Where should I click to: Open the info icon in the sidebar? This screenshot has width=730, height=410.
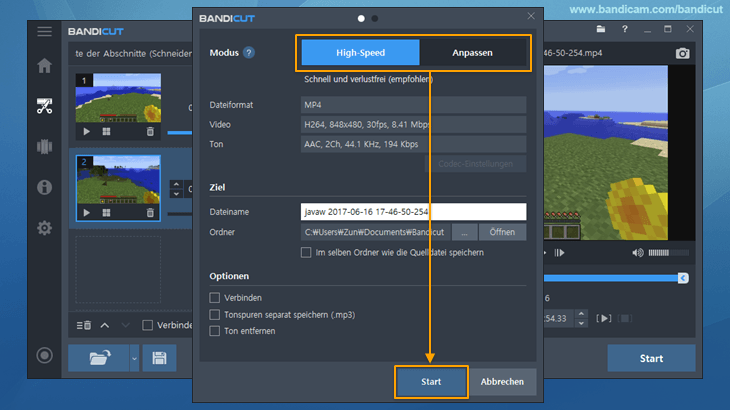click(45, 187)
